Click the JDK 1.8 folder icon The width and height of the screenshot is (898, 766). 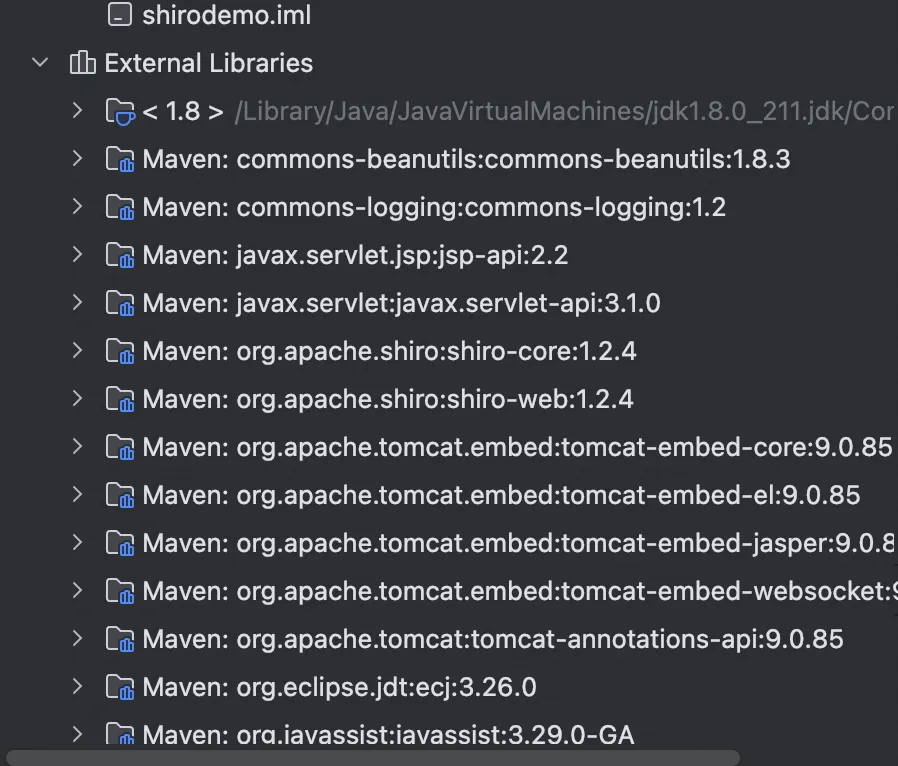pyautogui.click(x=119, y=111)
